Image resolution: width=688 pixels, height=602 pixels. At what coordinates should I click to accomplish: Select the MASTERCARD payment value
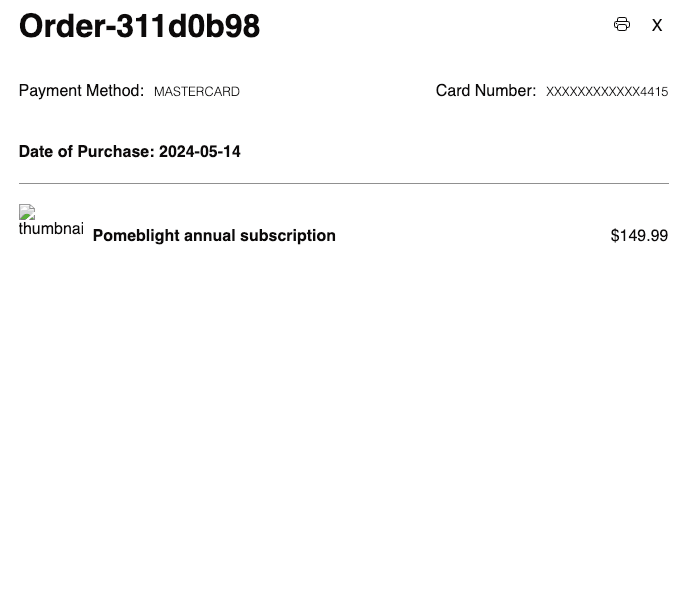click(x=197, y=92)
